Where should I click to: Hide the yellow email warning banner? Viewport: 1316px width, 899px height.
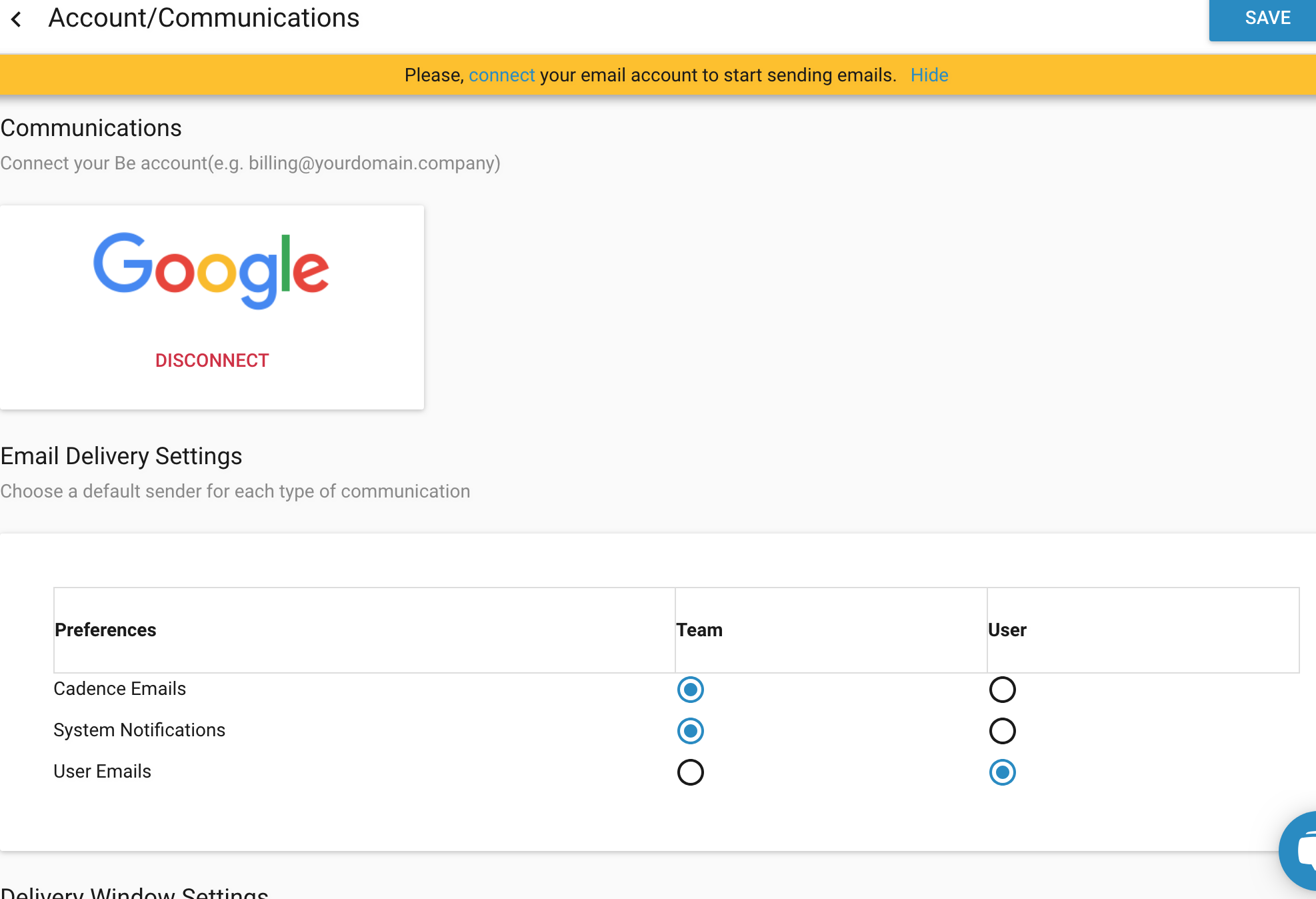pyautogui.click(x=929, y=75)
